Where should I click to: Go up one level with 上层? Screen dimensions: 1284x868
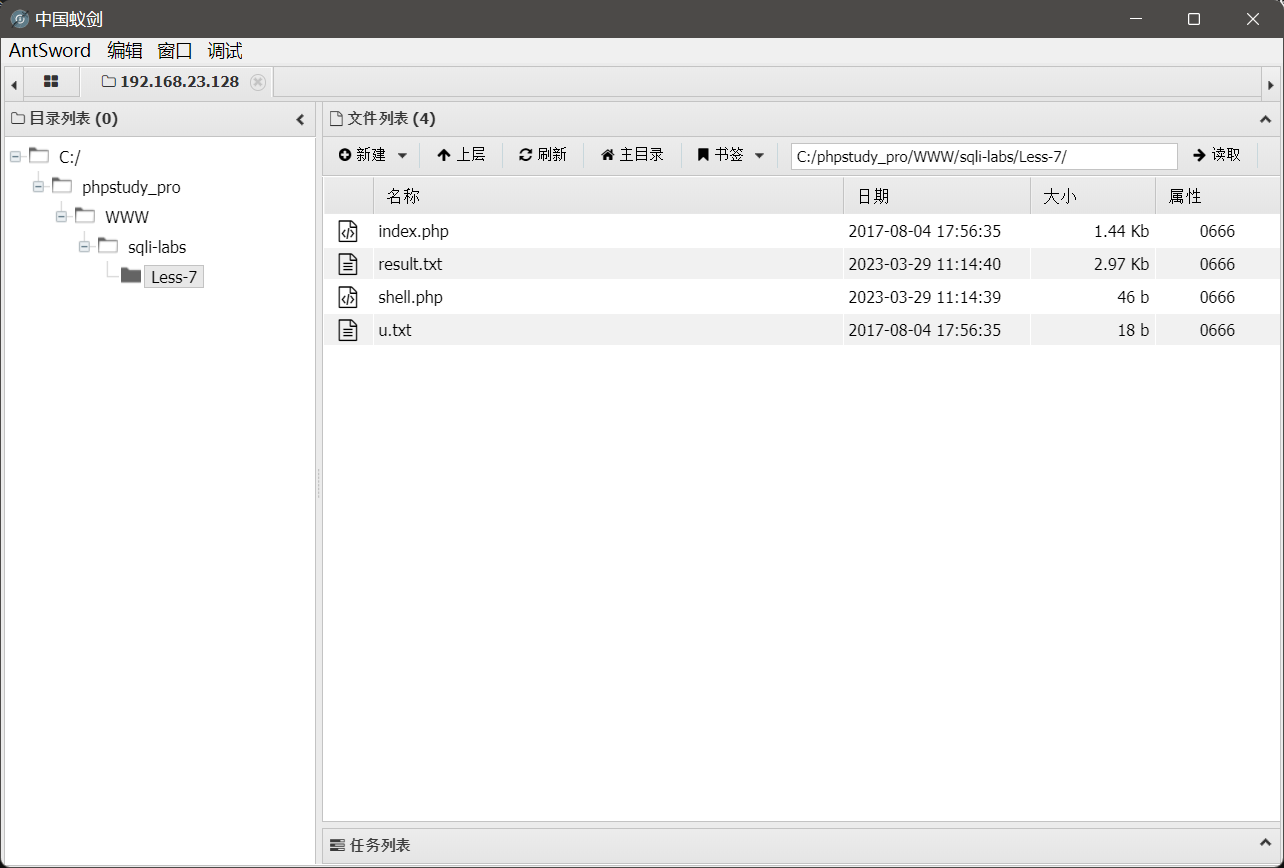[461, 155]
